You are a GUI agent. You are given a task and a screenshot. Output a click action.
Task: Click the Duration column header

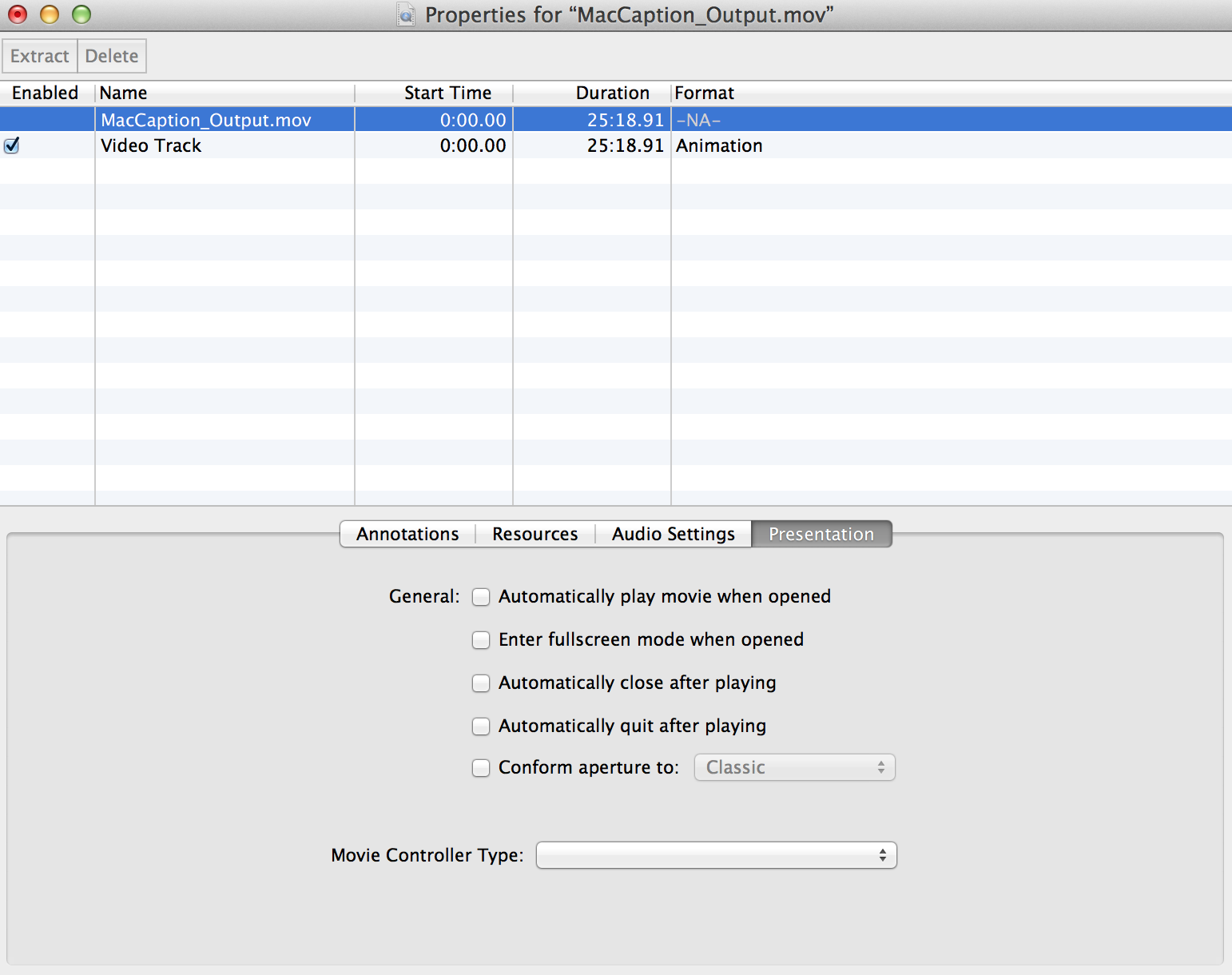pos(592,93)
